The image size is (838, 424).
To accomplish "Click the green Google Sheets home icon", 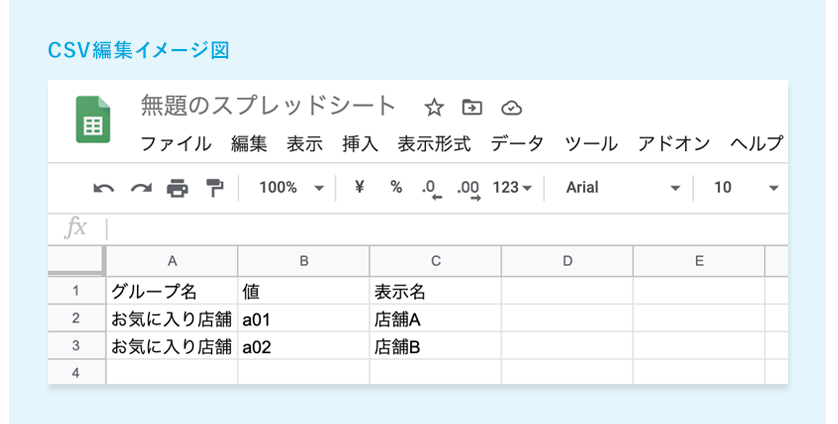I will 93,119.
